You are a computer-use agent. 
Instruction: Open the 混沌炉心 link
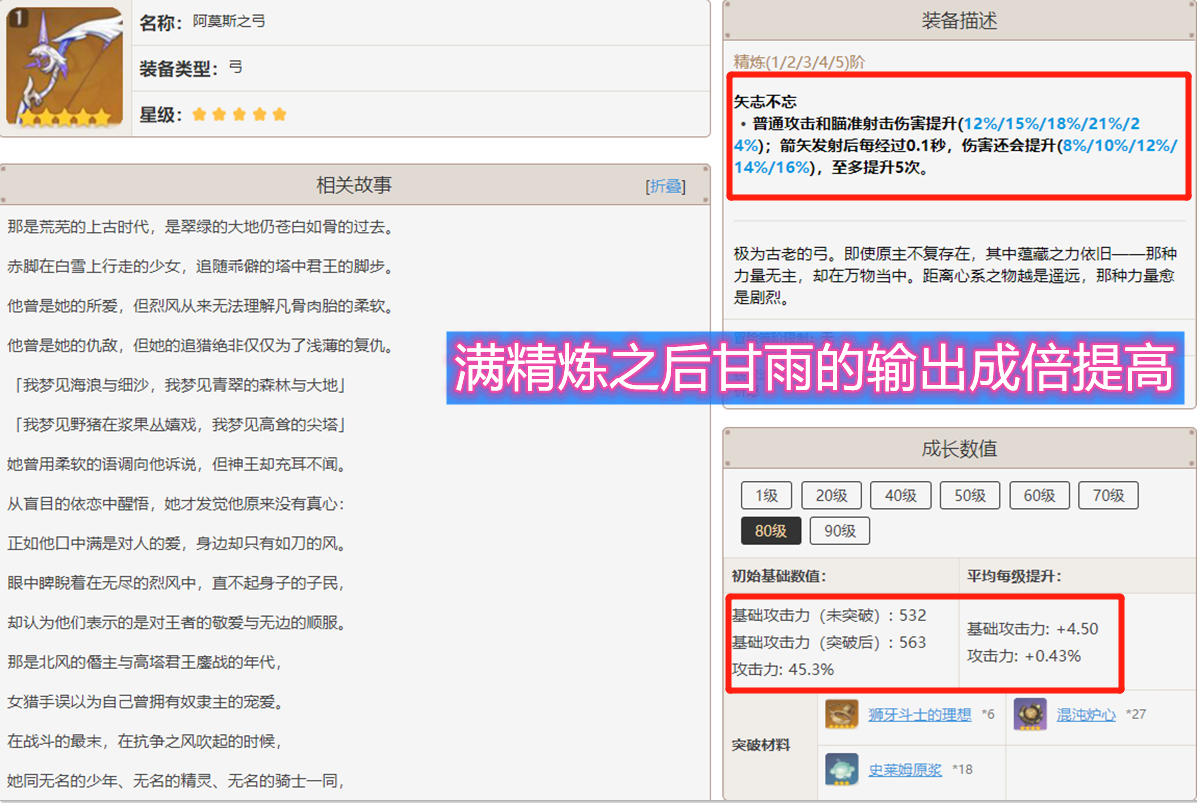(x=1086, y=715)
